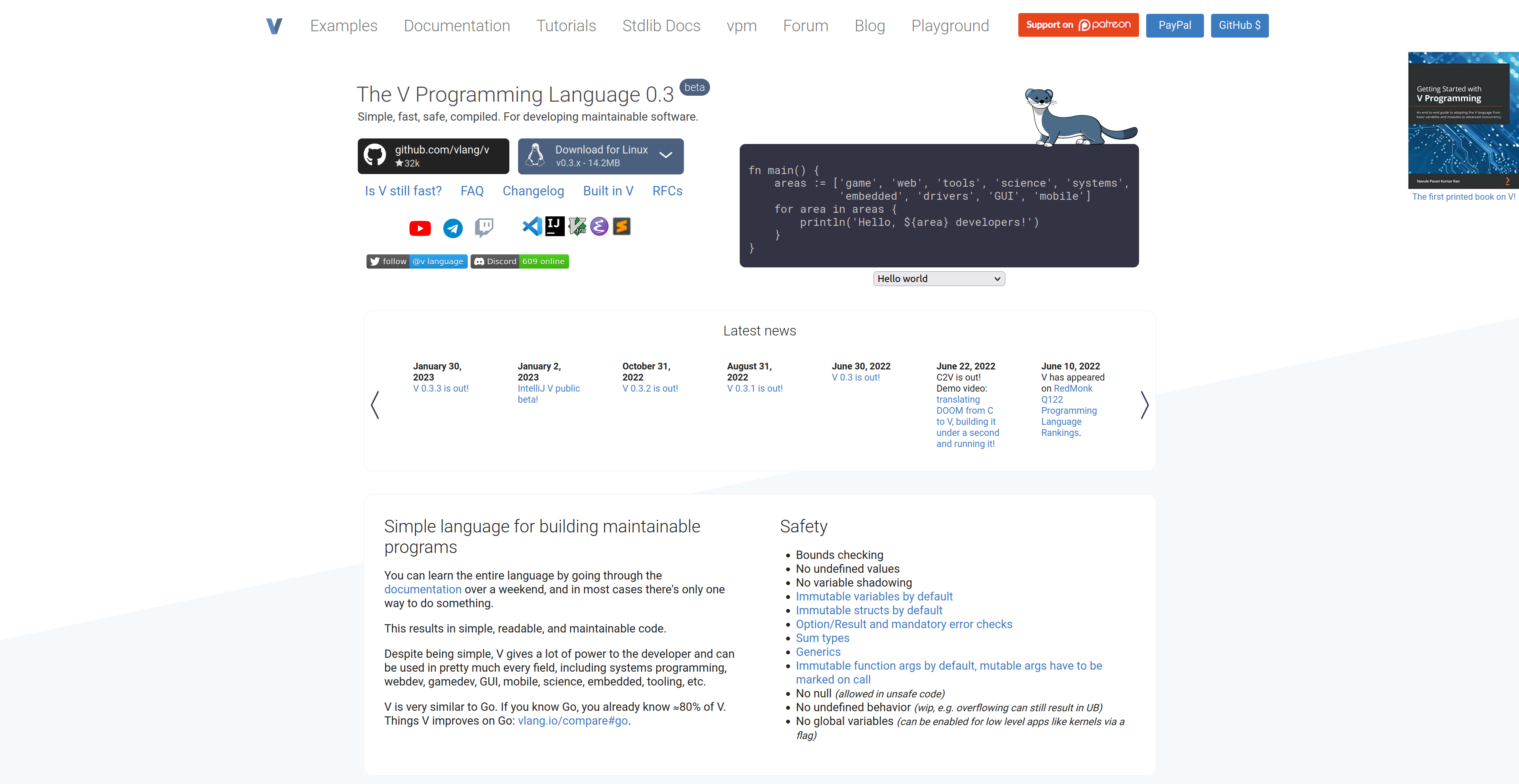Open the Documentation menu item
Screen dimensions: 1519x784
(x=456, y=26)
